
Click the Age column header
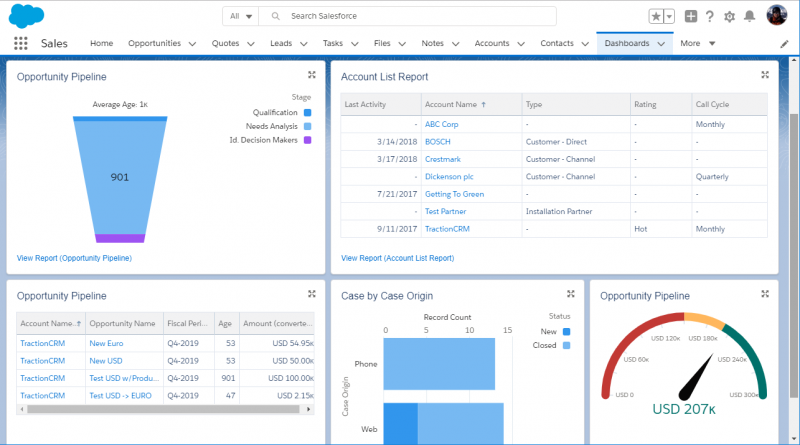tap(227, 323)
